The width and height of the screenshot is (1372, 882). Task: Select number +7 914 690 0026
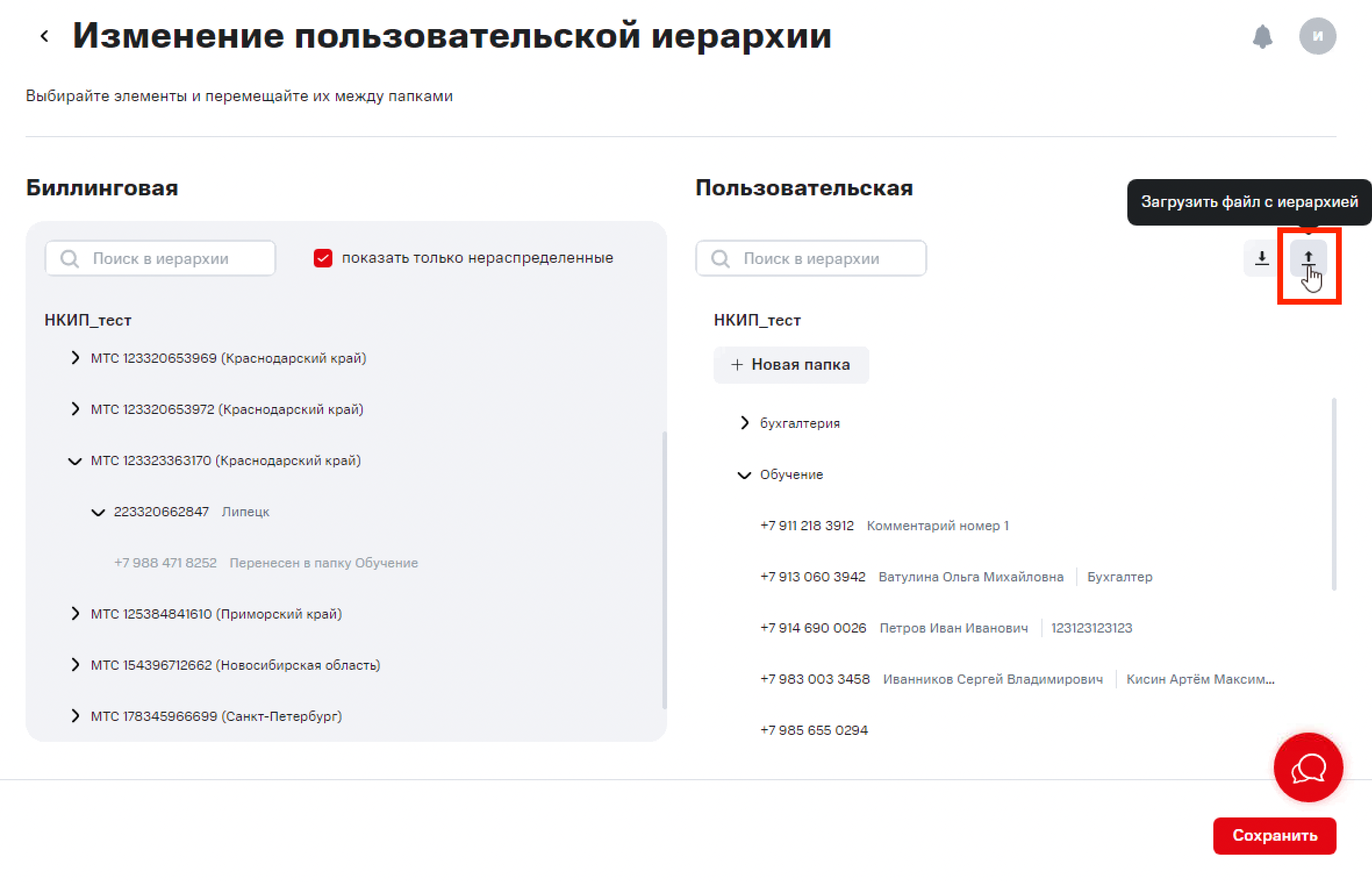coord(814,628)
